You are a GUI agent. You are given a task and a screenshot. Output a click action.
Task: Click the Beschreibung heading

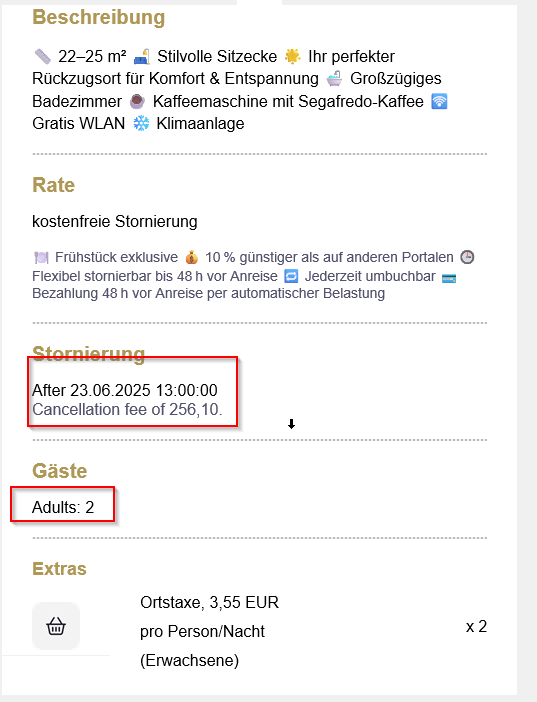click(x=99, y=17)
